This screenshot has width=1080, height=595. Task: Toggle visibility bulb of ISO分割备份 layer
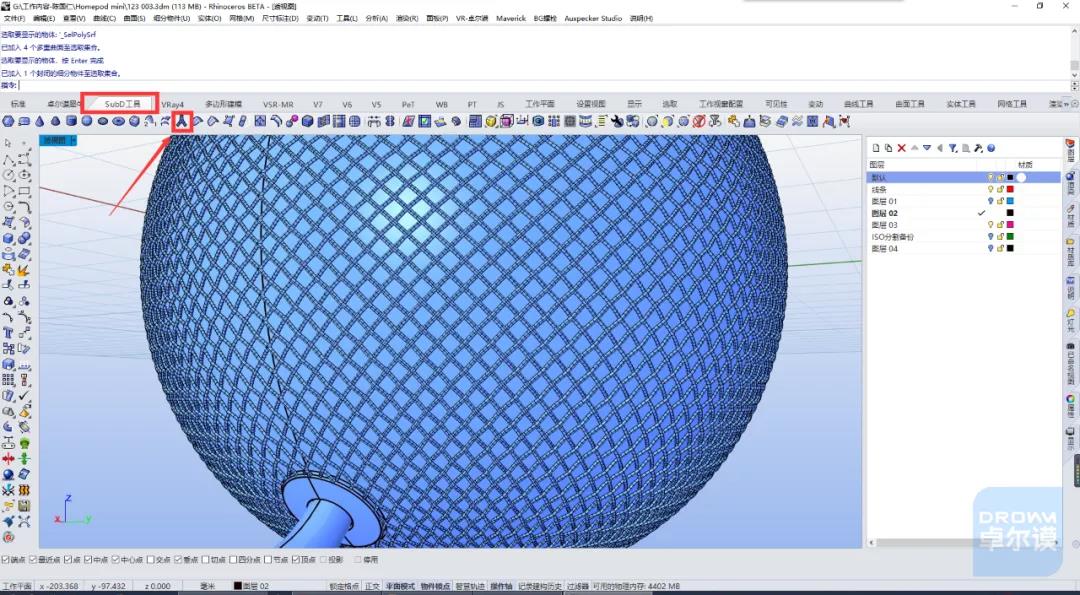point(990,237)
